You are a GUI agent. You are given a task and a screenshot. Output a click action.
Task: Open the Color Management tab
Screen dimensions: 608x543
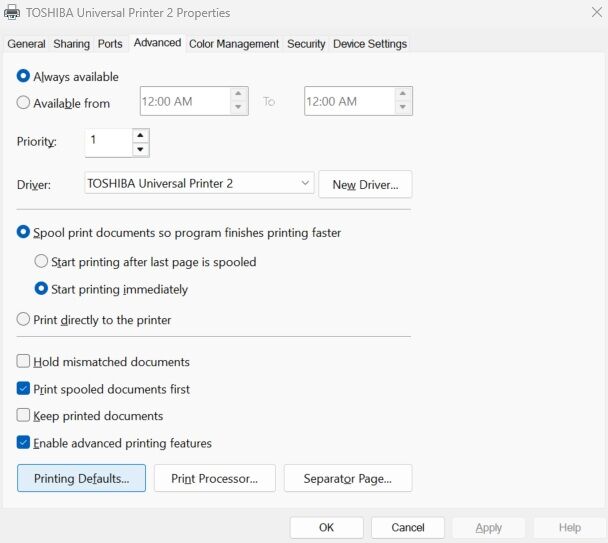[x=234, y=44]
